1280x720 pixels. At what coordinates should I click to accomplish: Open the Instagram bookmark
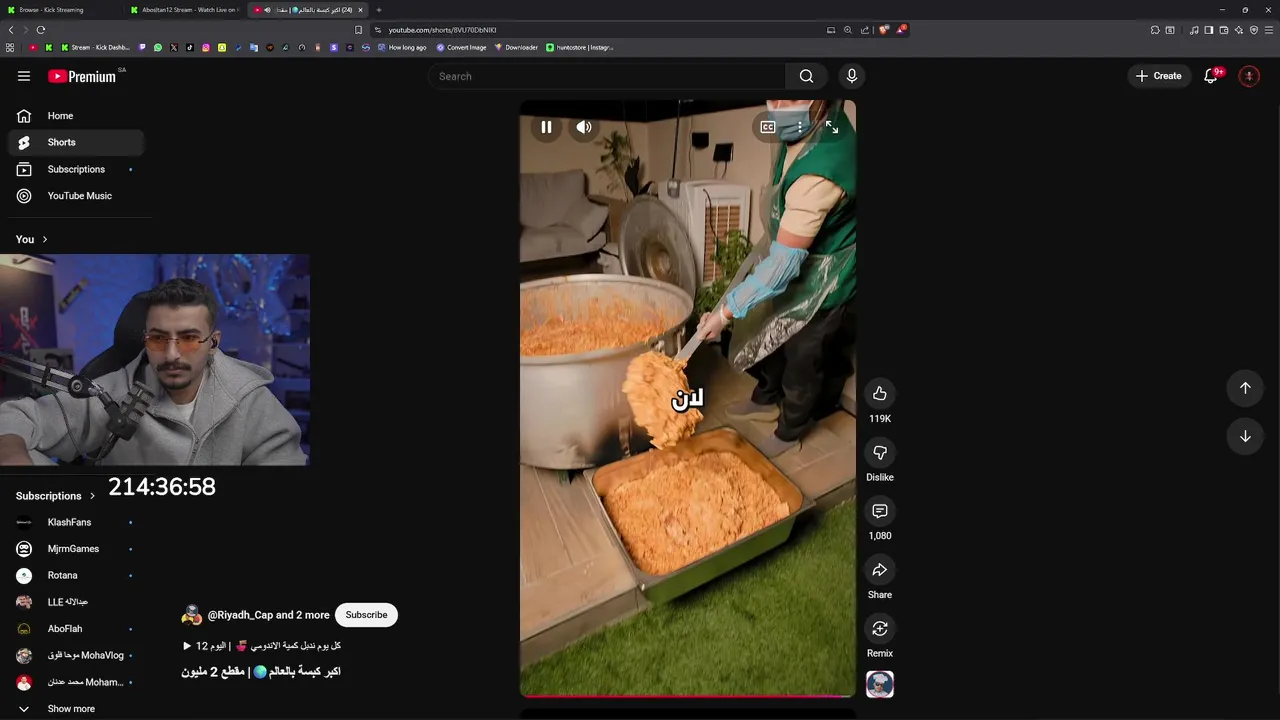point(206,47)
